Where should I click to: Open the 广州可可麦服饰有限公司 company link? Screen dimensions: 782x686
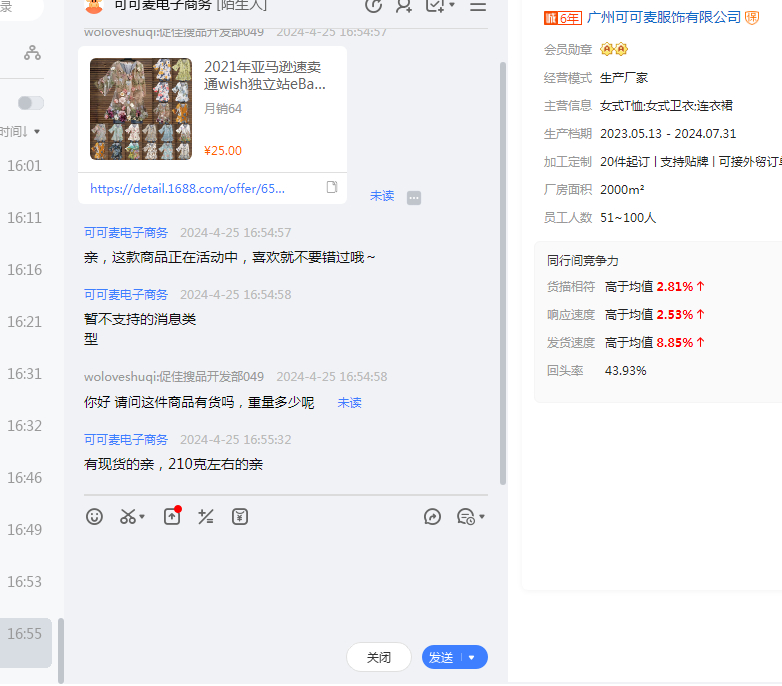coord(664,18)
